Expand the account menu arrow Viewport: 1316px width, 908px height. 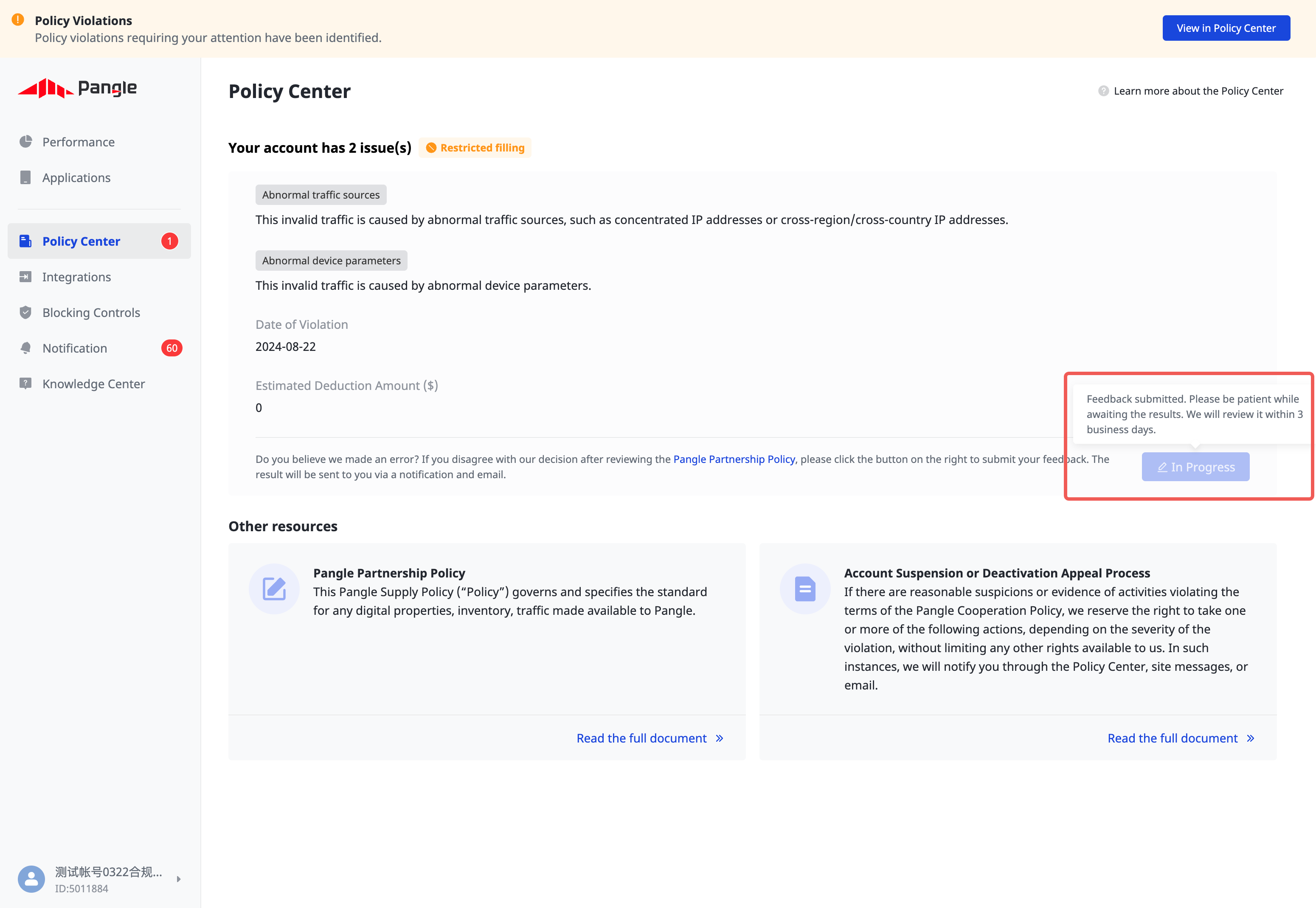179,879
